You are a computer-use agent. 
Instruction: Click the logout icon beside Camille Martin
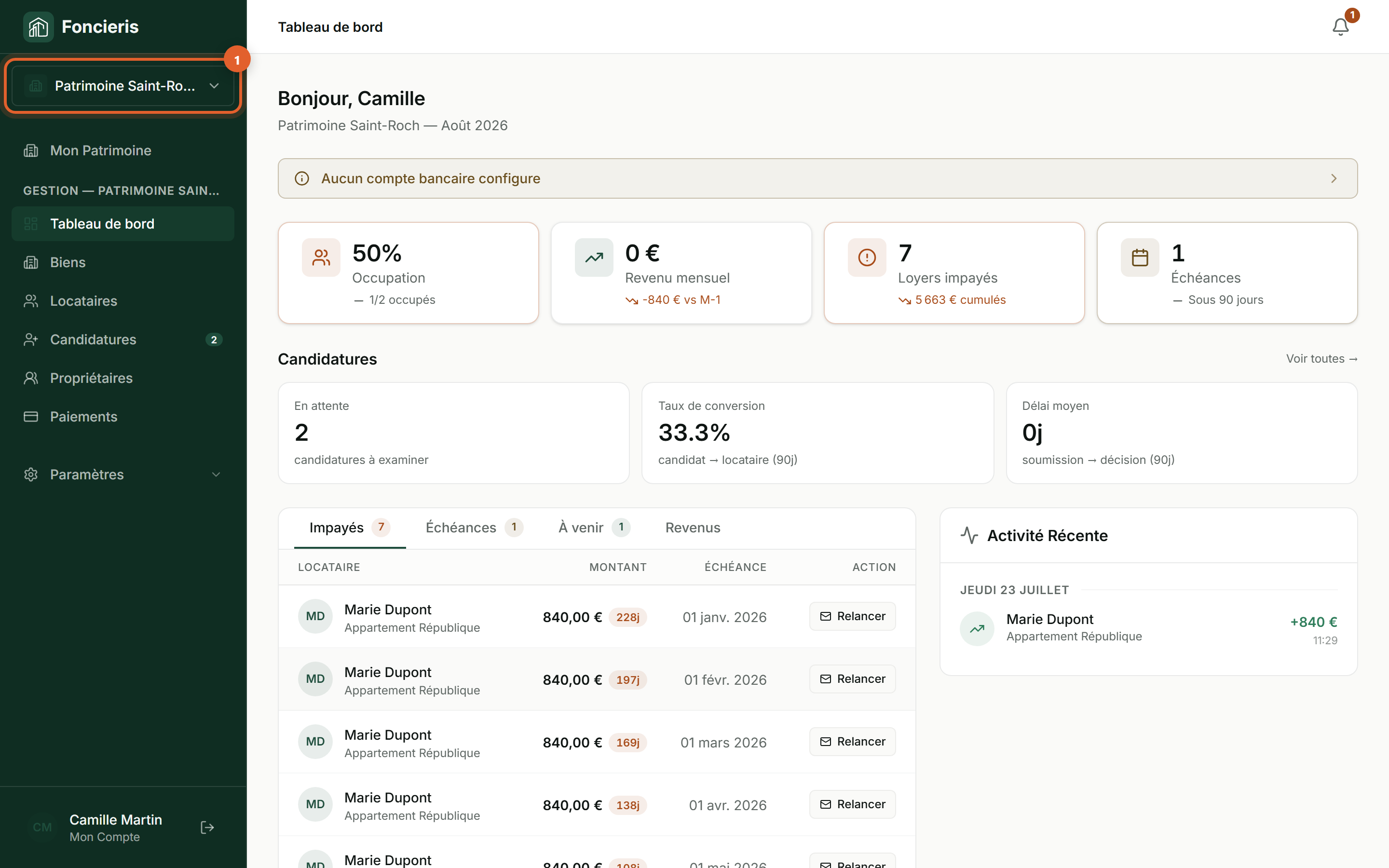[207, 827]
